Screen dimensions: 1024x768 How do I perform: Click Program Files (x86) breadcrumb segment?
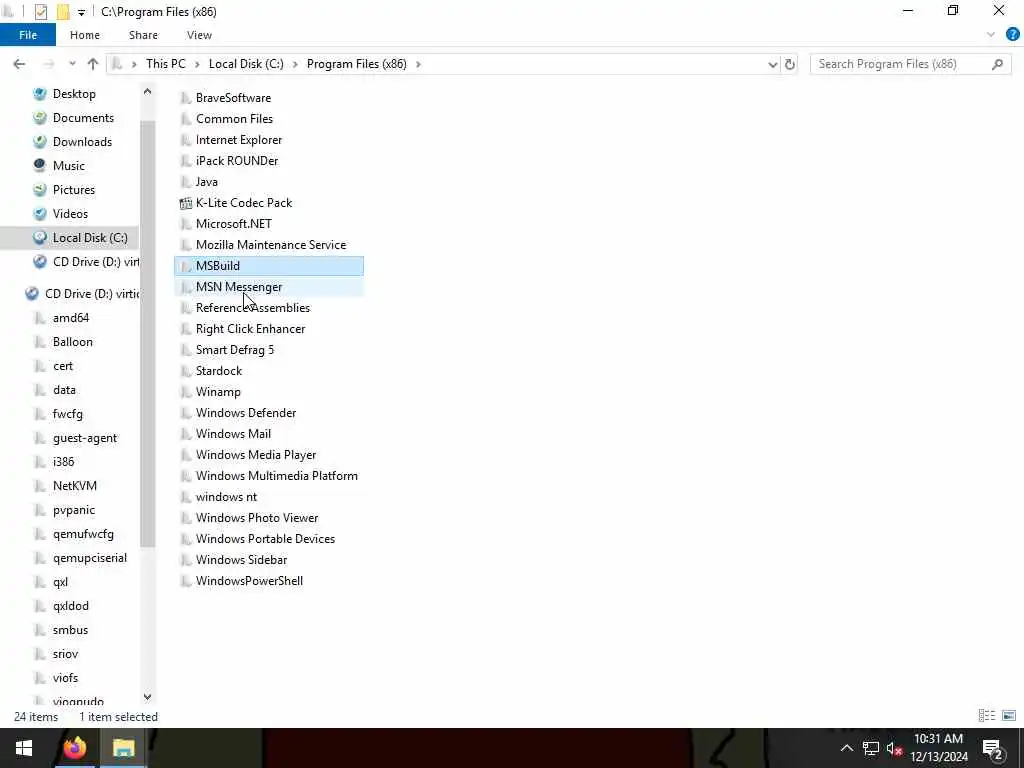pos(357,64)
